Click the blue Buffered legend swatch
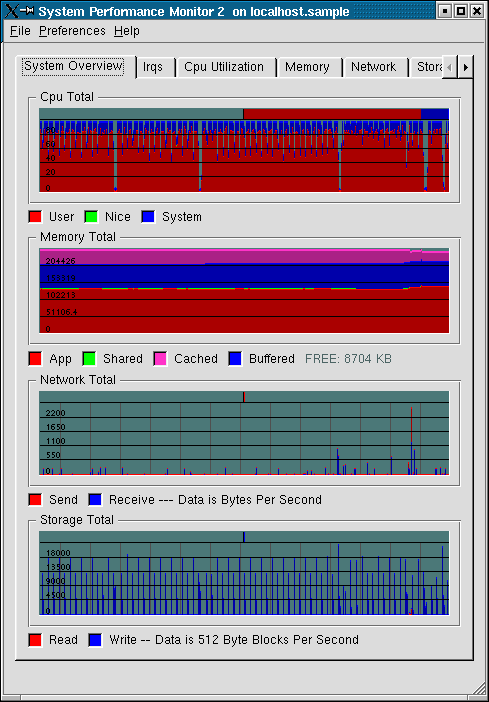The image size is (489, 702). (x=236, y=359)
